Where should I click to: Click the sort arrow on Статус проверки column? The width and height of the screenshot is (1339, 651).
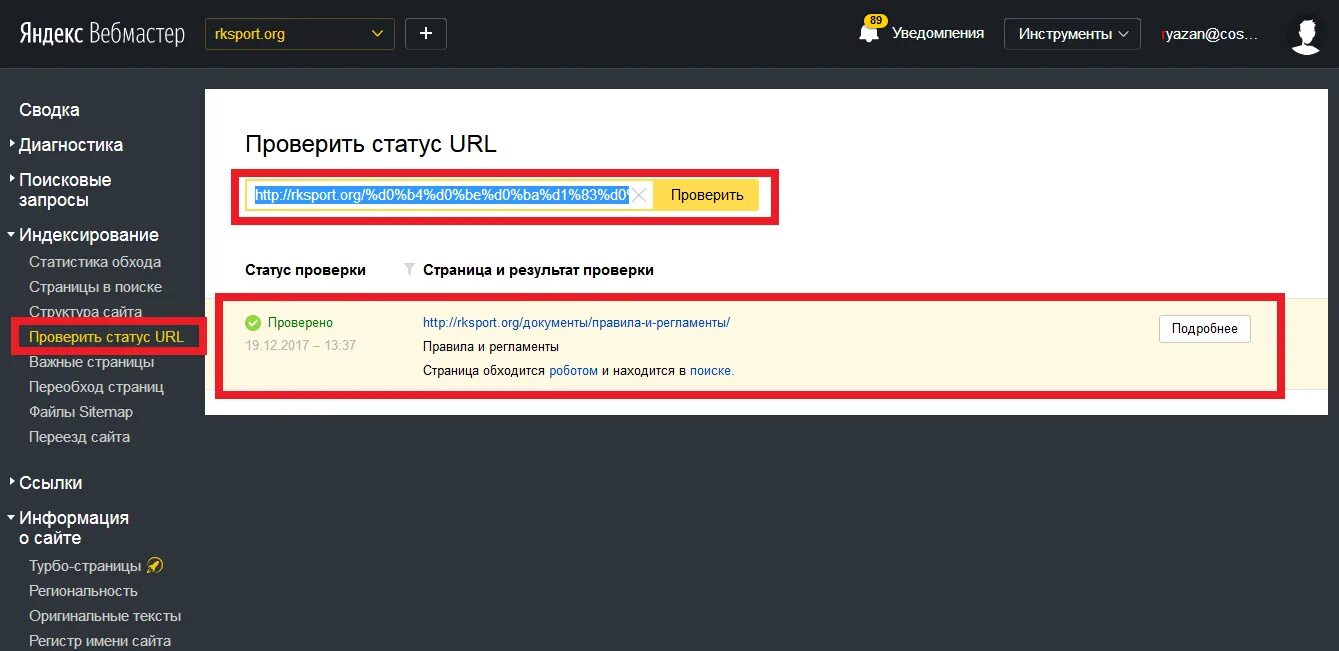(x=408, y=269)
